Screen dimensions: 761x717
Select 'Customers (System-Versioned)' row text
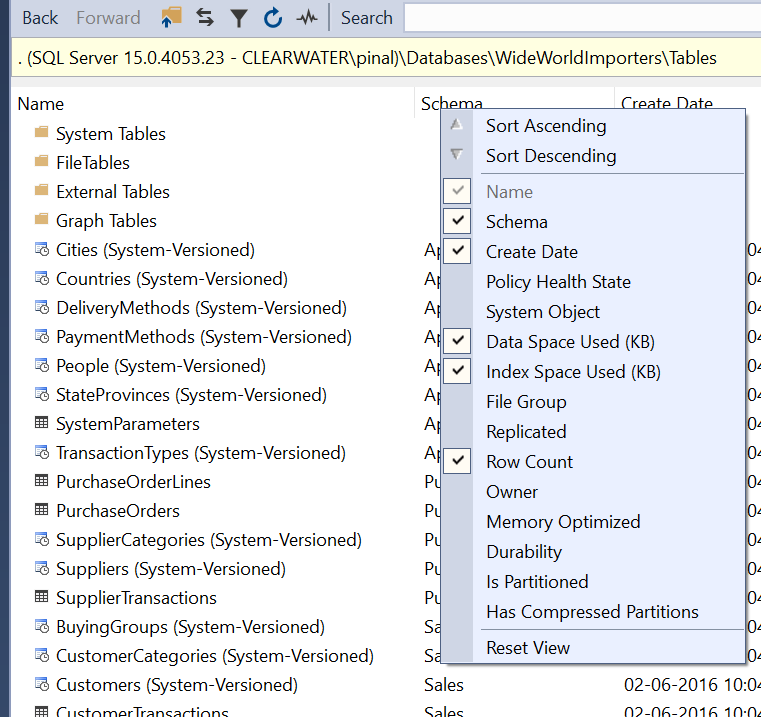pyautogui.click(x=177, y=685)
